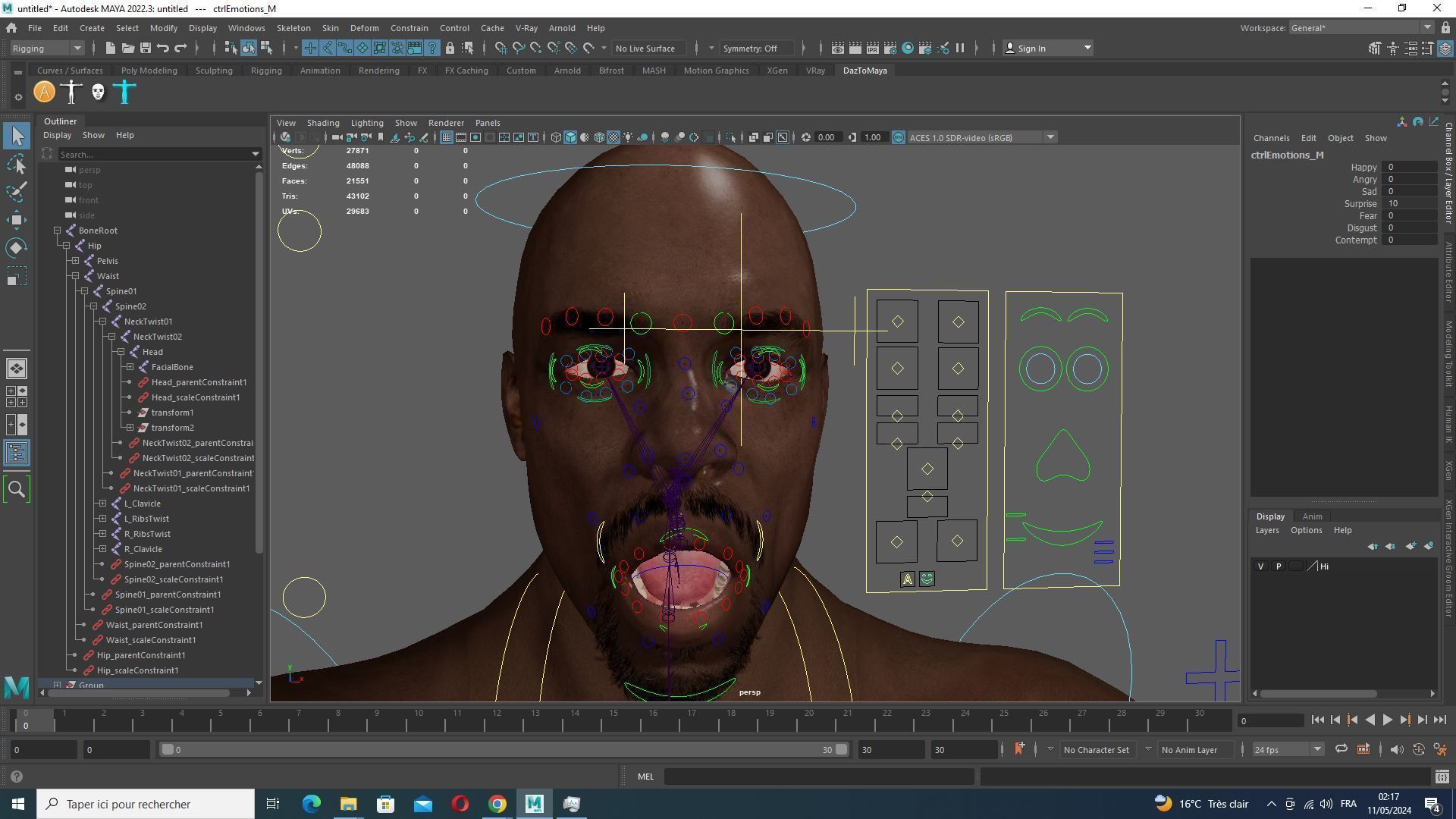This screenshot has height=819, width=1456.
Task: Click the go to start of playback button
Action: (1317, 720)
